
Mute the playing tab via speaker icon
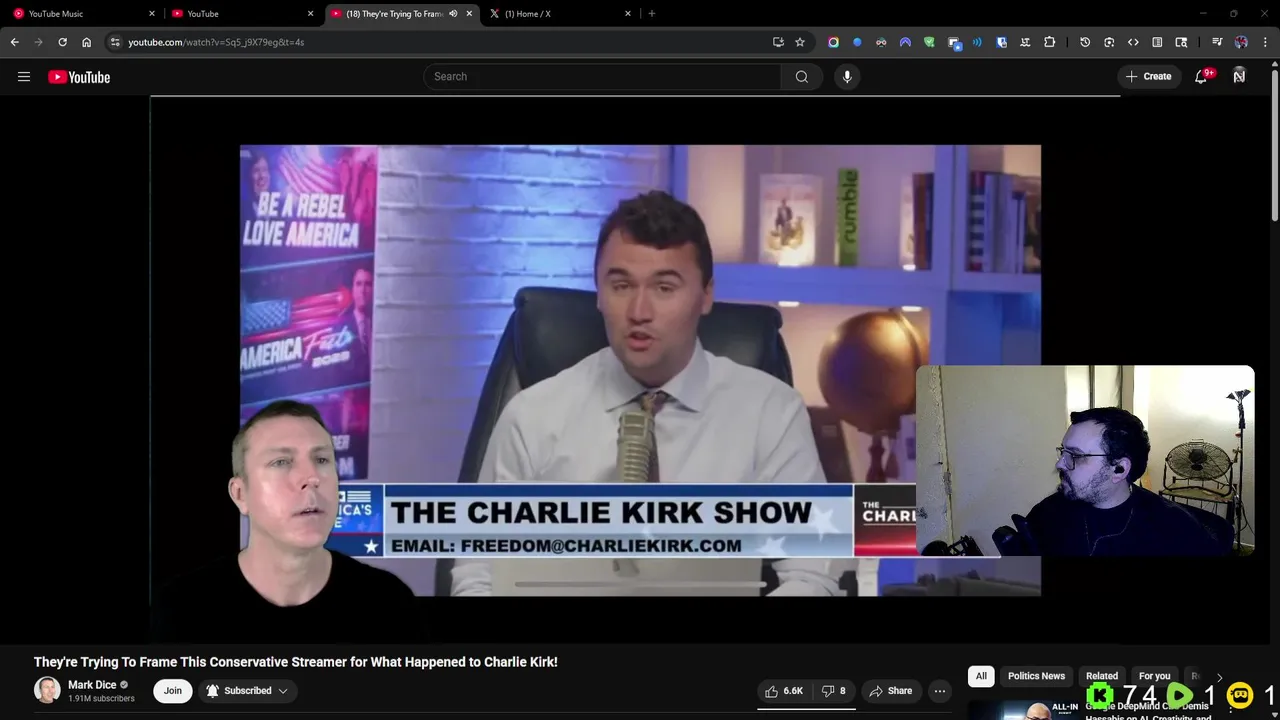[x=453, y=14]
